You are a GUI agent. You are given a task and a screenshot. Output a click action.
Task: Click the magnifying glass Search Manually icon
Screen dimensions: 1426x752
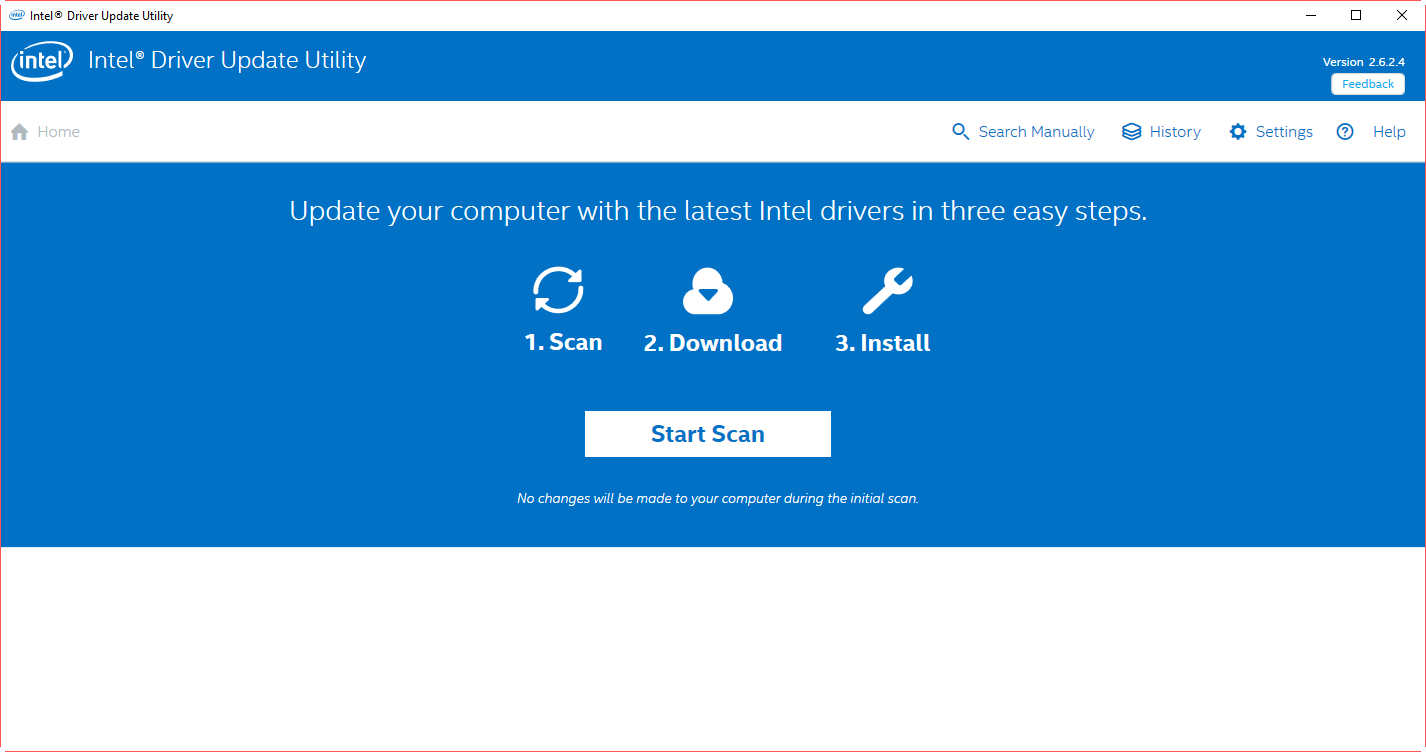point(961,132)
